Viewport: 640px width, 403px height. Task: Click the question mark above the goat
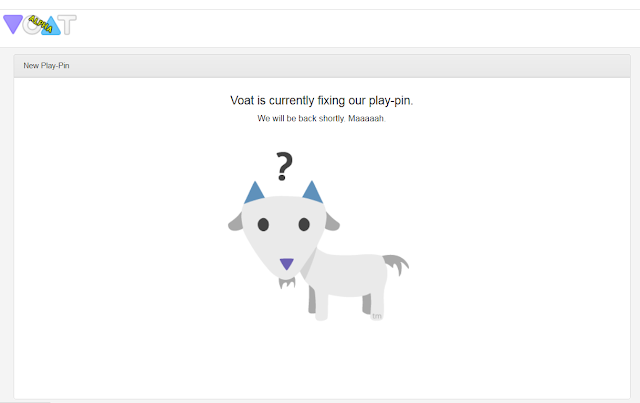[x=284, y=166]
